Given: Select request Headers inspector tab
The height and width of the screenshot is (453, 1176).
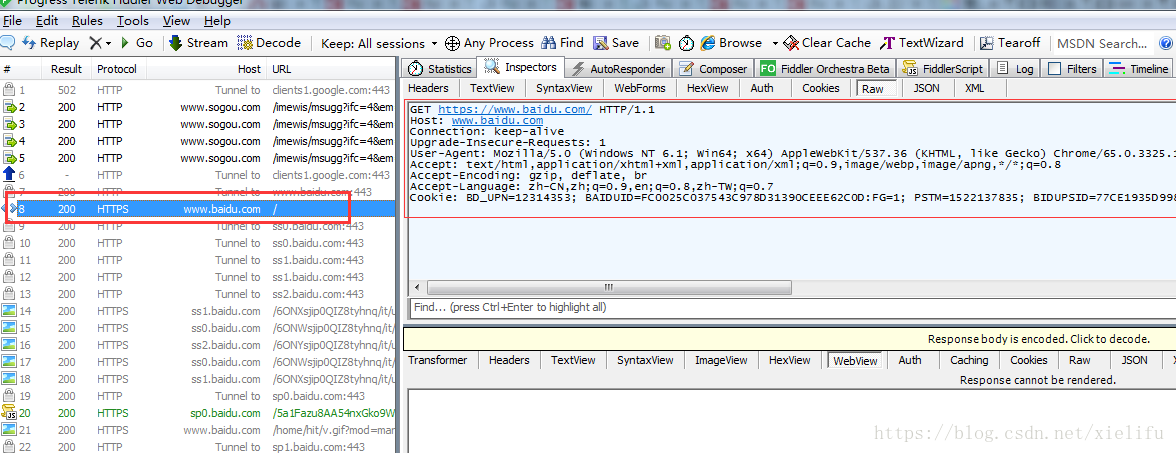Looking at the screenshot, I should tap(428, 88).
